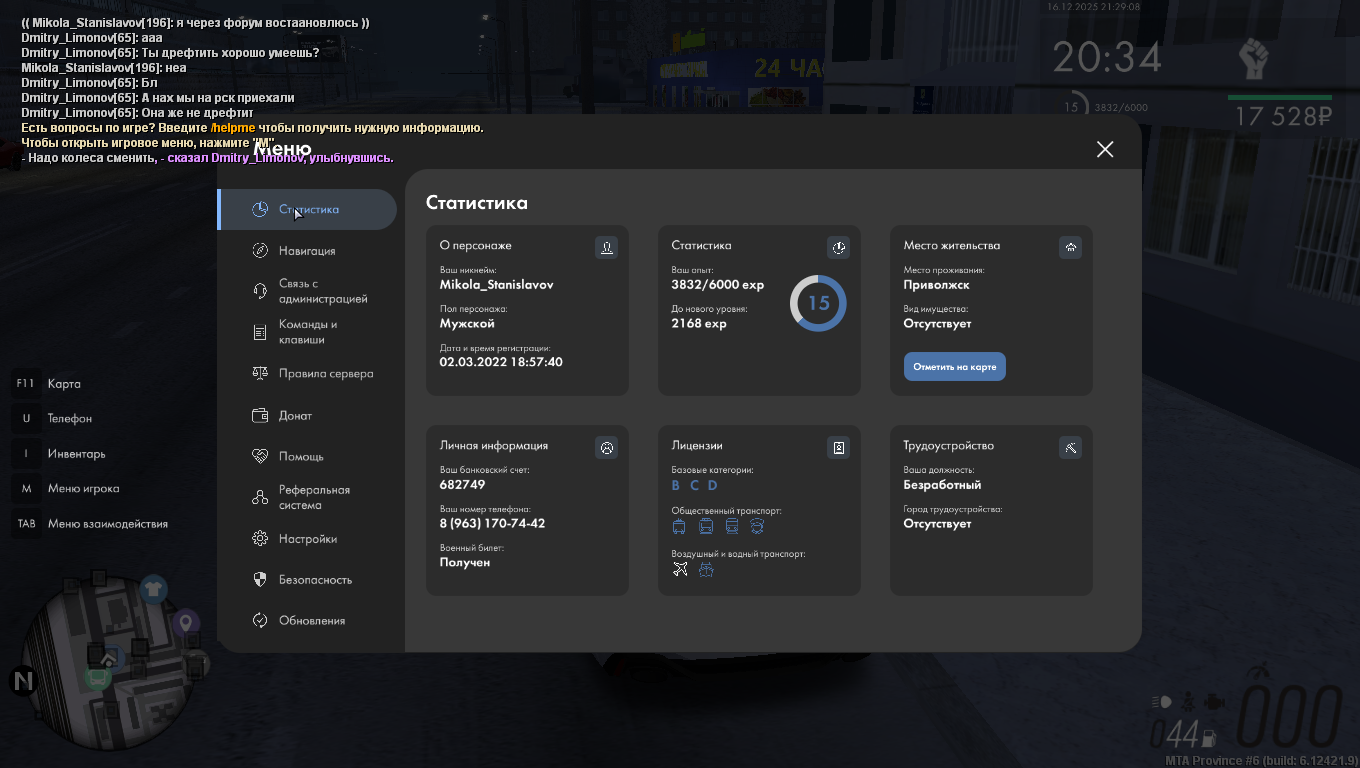Click the Навигация compass icon
Image resolution: width=1360 pixels, height=768 pixels.
260,251
